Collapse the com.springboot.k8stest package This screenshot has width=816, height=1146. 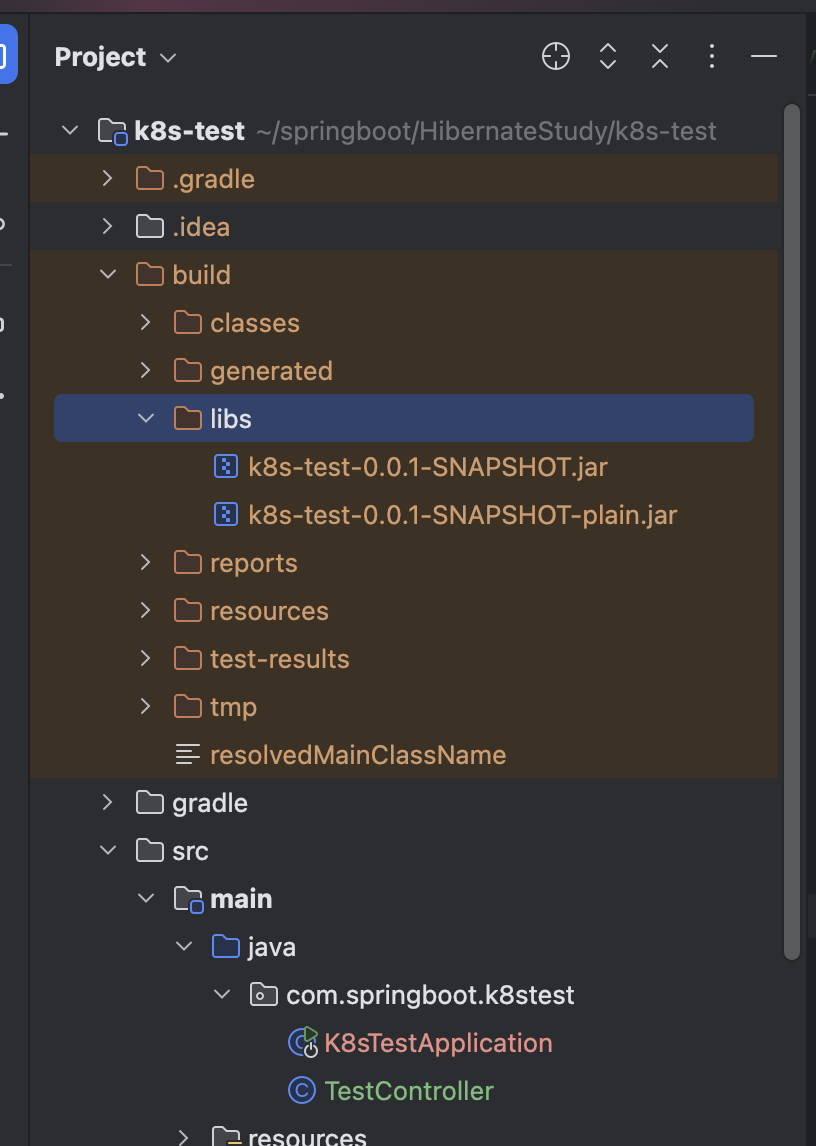click(222, 995)
